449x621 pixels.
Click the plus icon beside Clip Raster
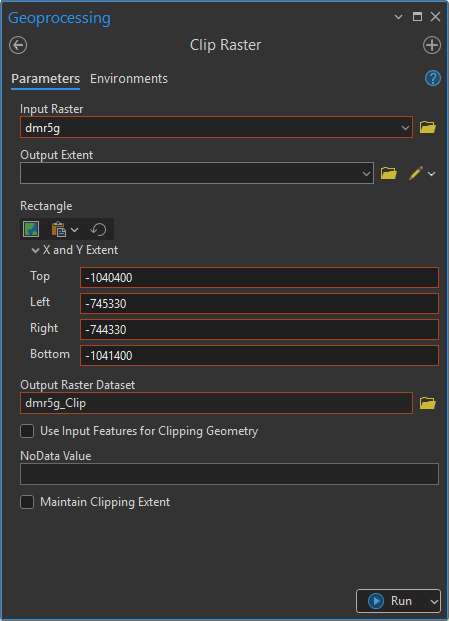click(432, 45)
